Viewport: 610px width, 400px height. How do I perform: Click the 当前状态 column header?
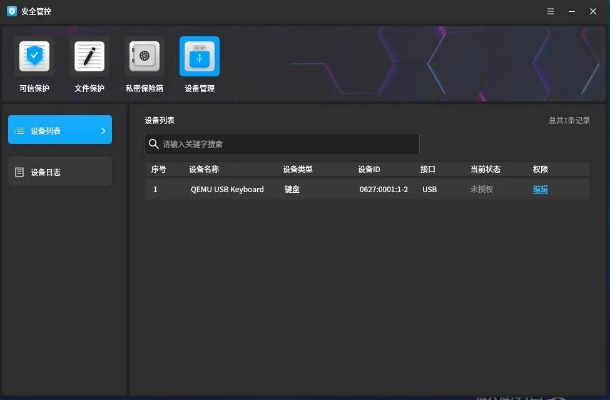click(485, 169)
